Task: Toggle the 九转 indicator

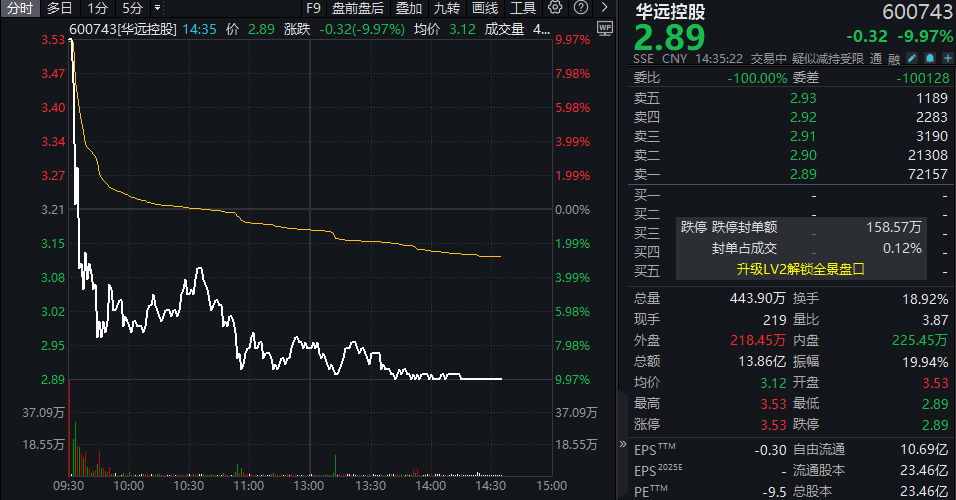Action: [x=447, y=8]
